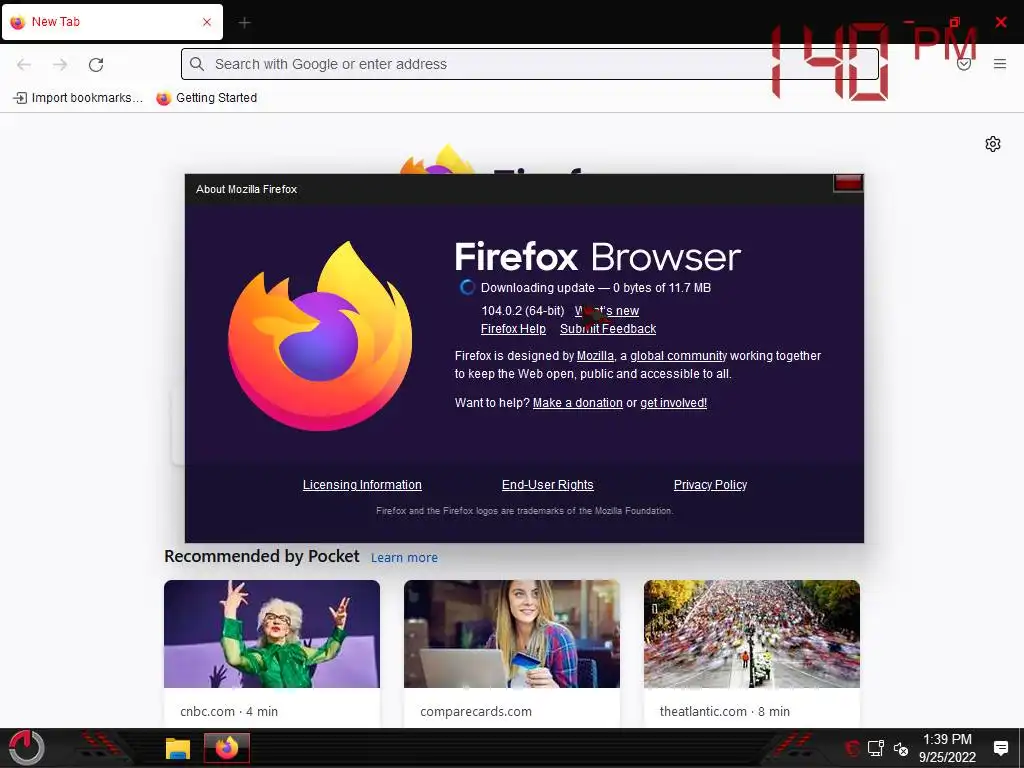This screenshot has height=768, width=1024.
Task: Follow the Mozilla link
Action: coord(595,356)
